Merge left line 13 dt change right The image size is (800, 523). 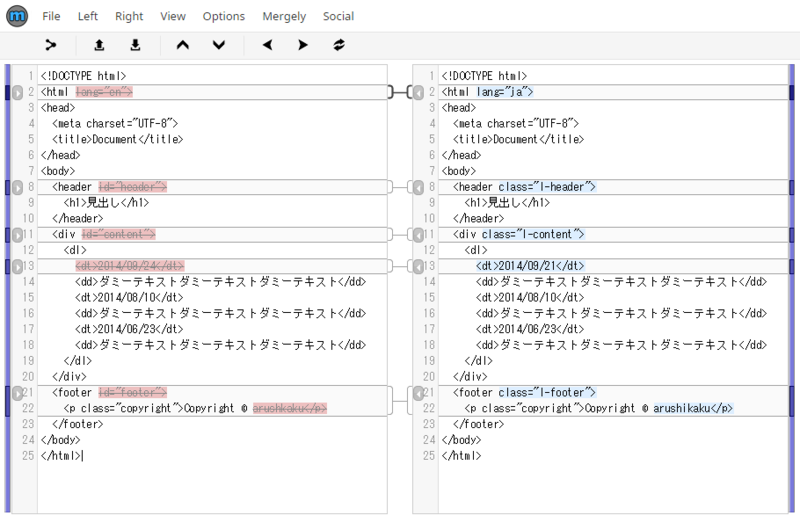click(17, 266)
